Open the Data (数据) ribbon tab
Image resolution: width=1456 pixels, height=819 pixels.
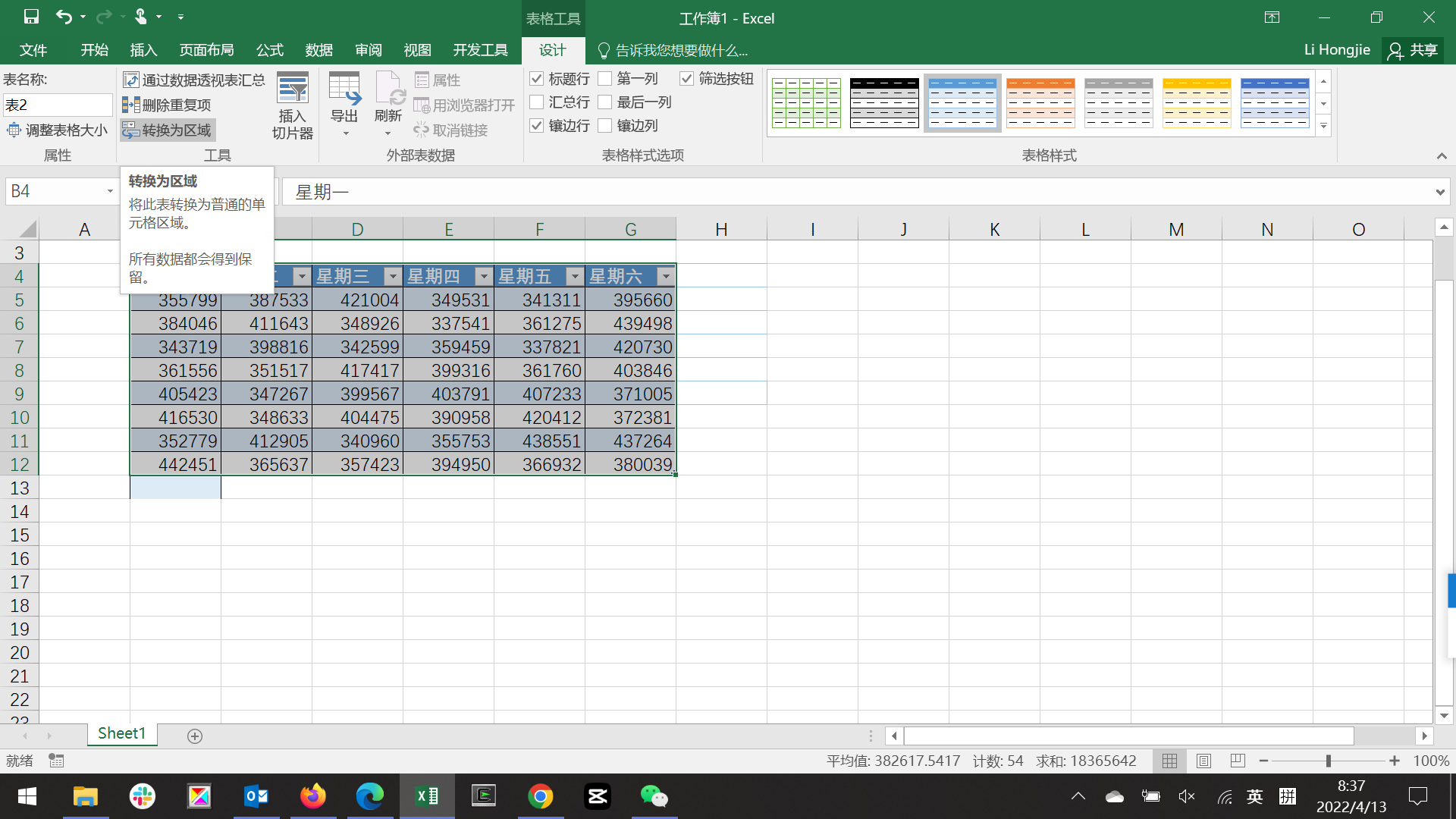(x=318, y=50)
